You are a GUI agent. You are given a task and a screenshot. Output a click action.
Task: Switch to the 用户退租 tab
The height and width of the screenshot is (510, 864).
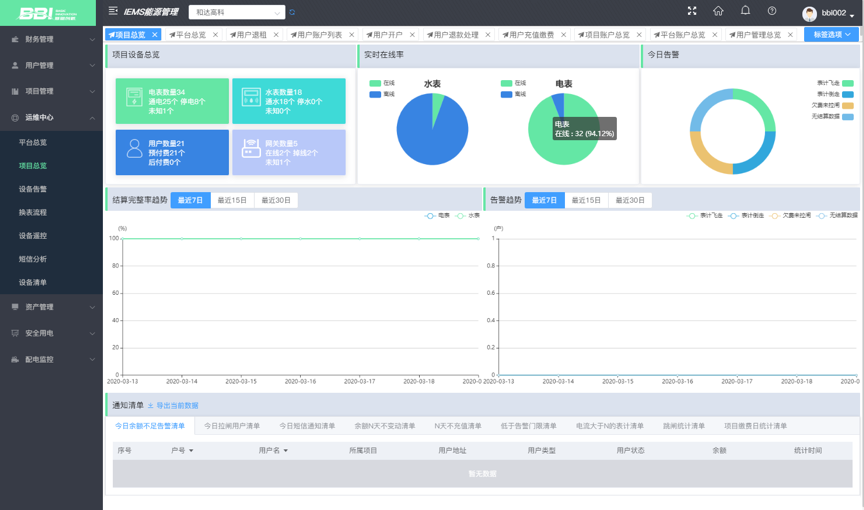(254, 34)
